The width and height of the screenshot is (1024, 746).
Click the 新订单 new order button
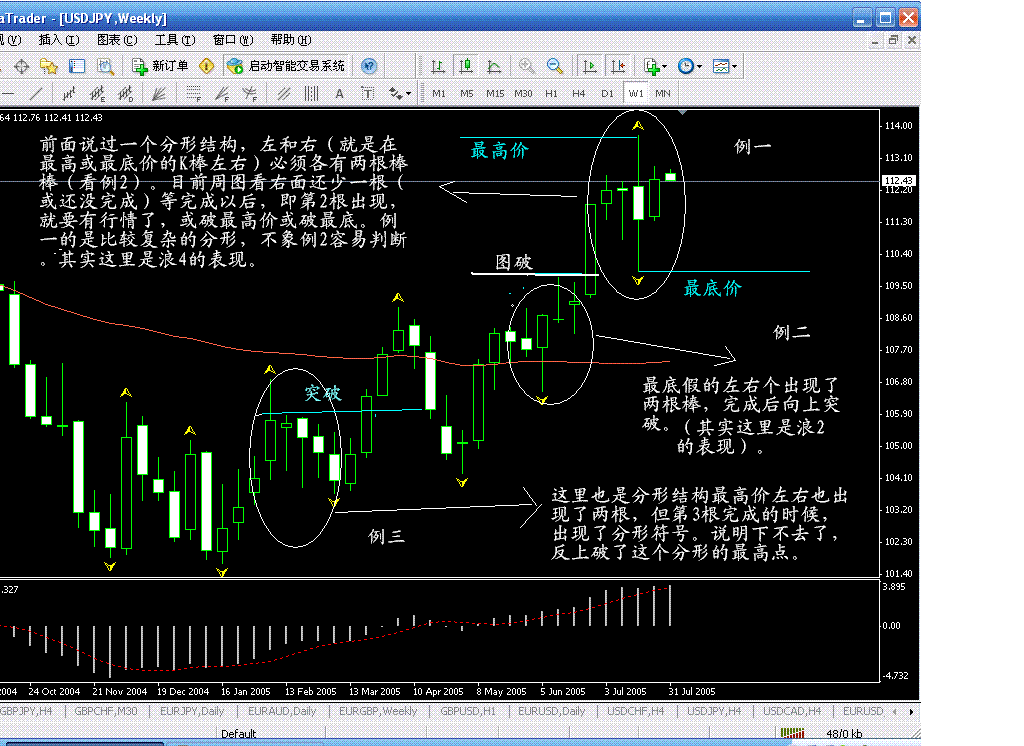160,66
